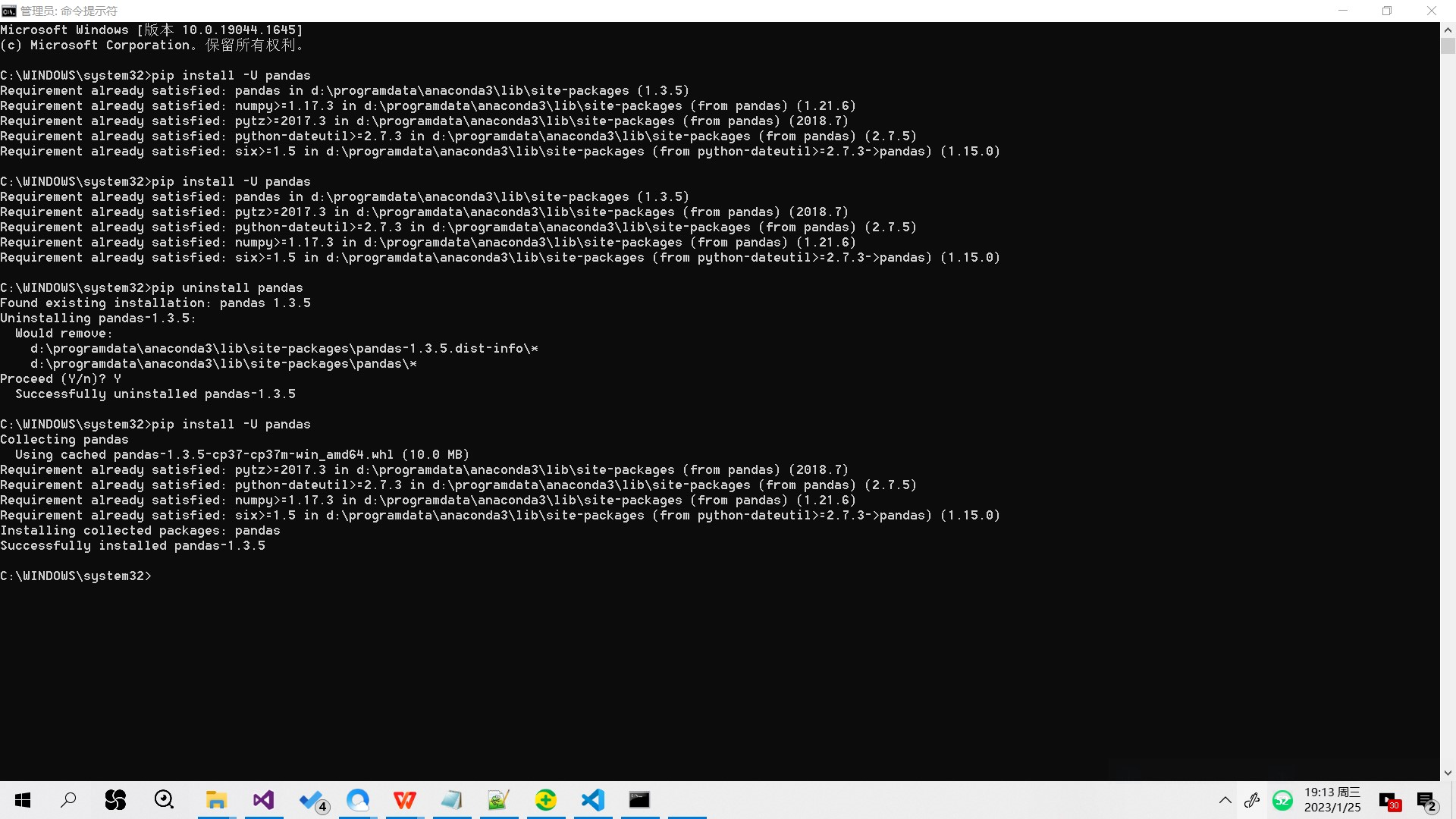Open the Notepad icon on taskbar

452,800
